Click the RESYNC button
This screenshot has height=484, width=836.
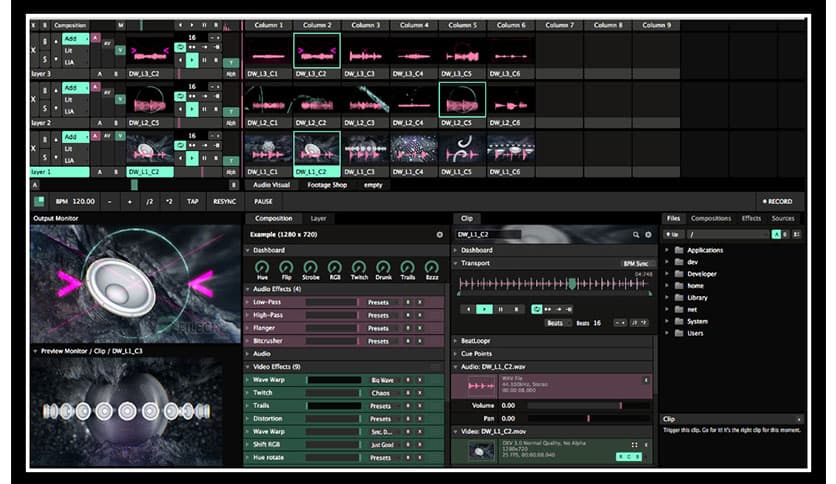tap(224, 201)
